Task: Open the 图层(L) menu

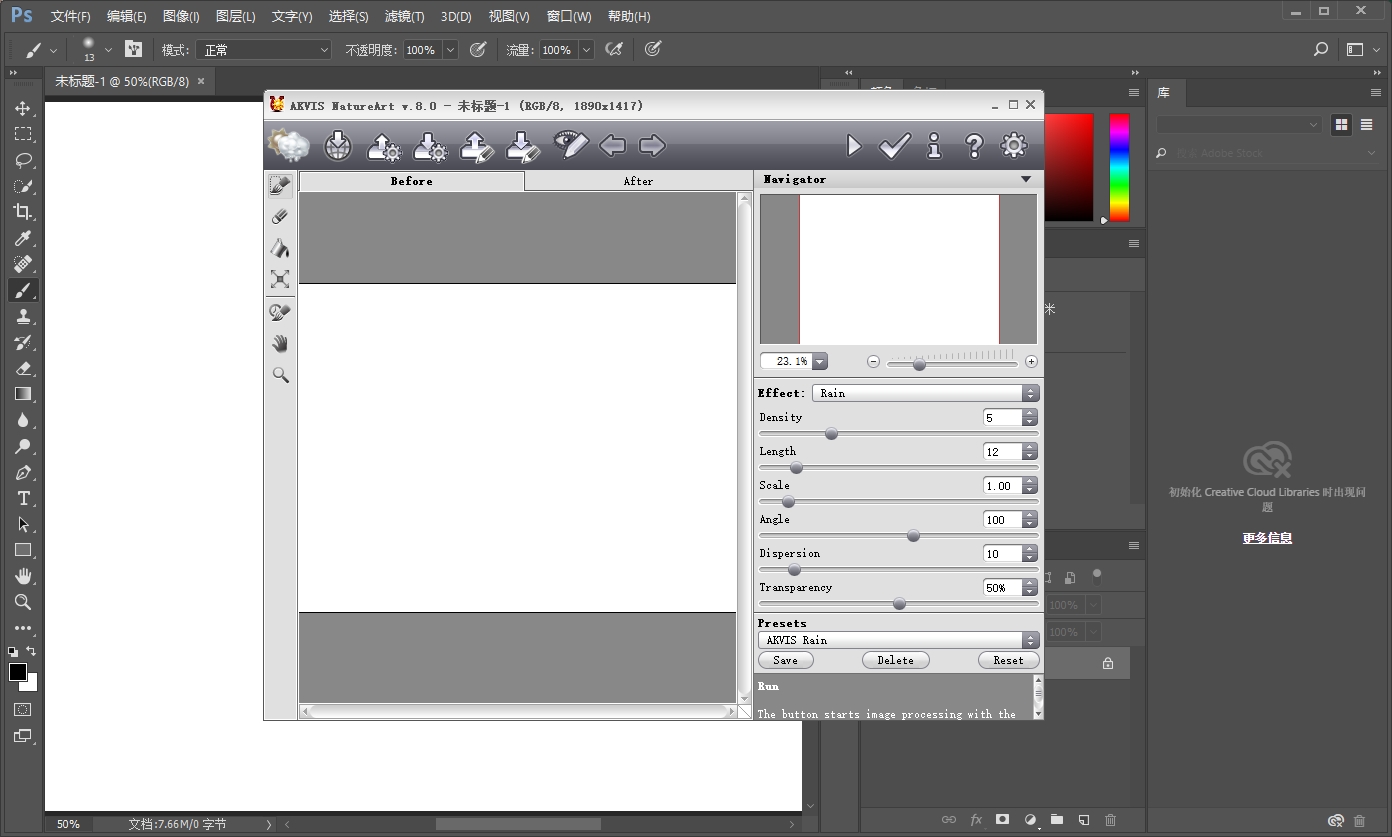Action: click(x=235, y=16)
